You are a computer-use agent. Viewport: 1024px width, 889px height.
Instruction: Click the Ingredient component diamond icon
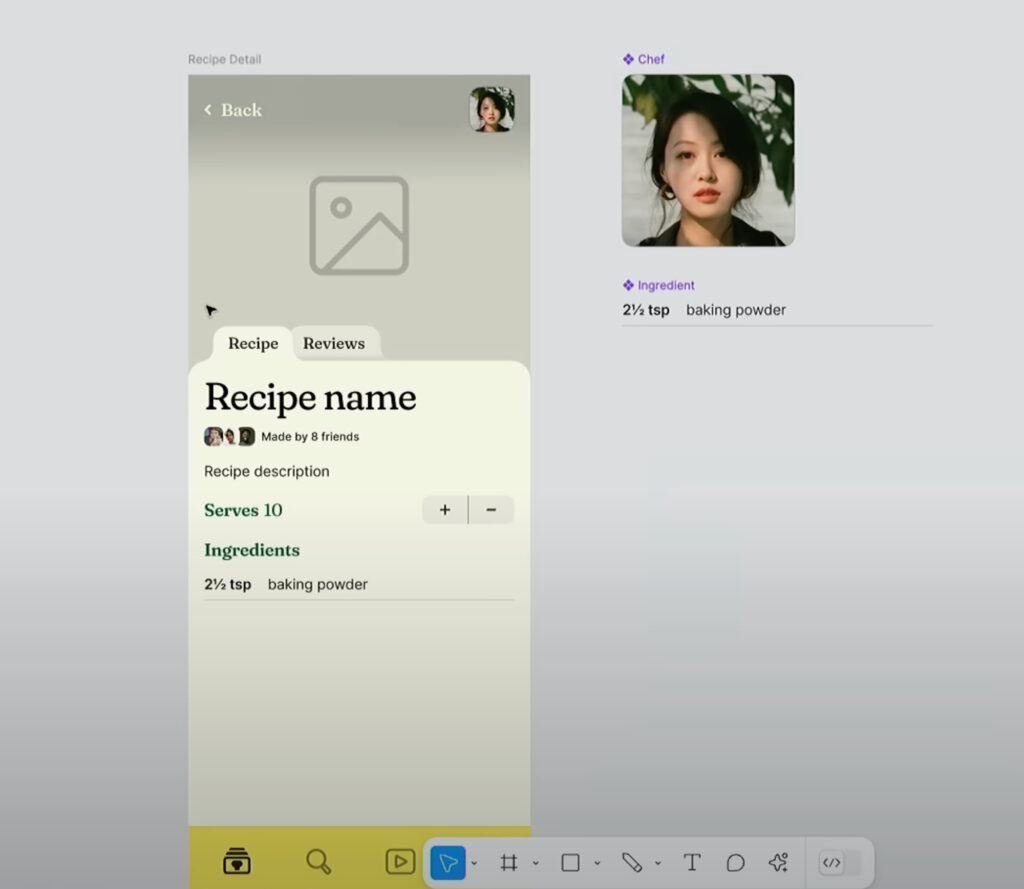tap(628, 285)
